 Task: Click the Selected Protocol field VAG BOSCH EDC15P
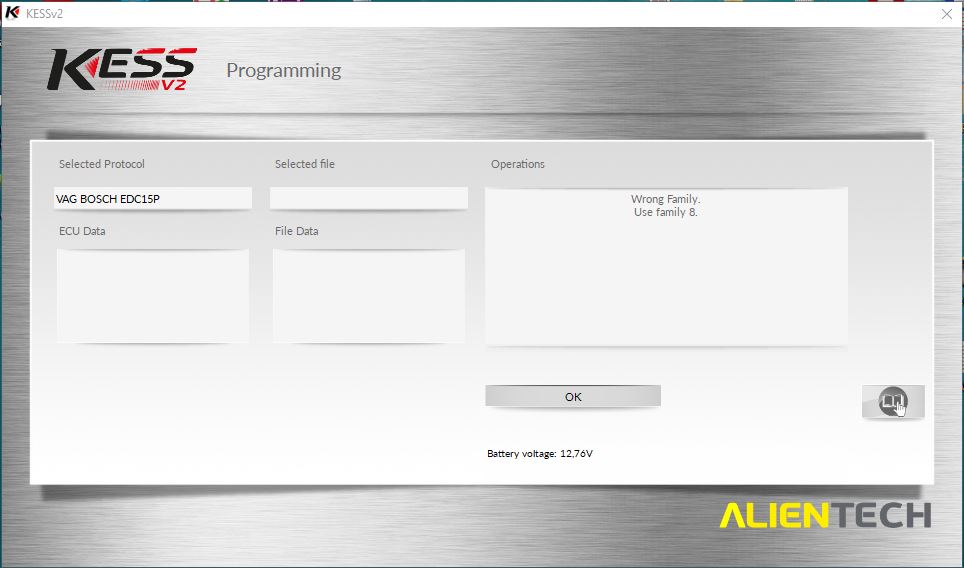click(x=152, y=199)
